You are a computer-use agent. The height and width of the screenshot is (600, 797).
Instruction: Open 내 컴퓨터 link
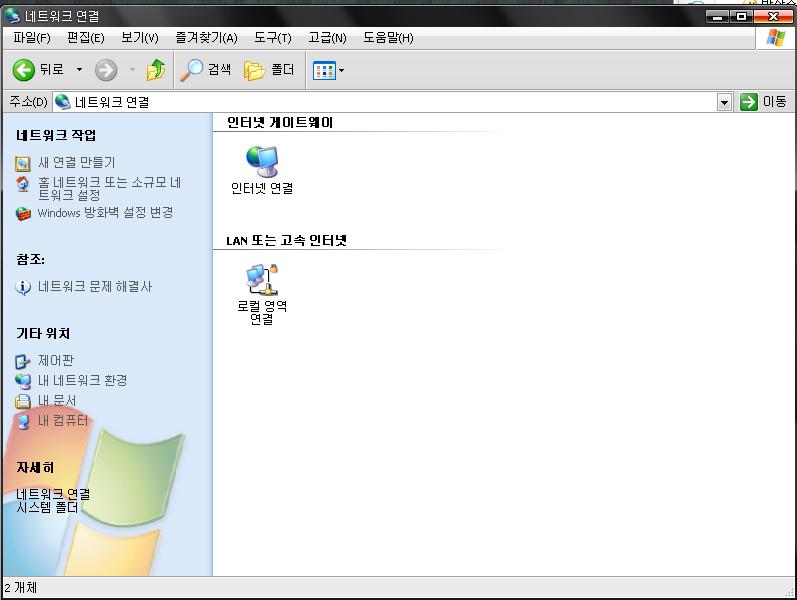(63, 421)
